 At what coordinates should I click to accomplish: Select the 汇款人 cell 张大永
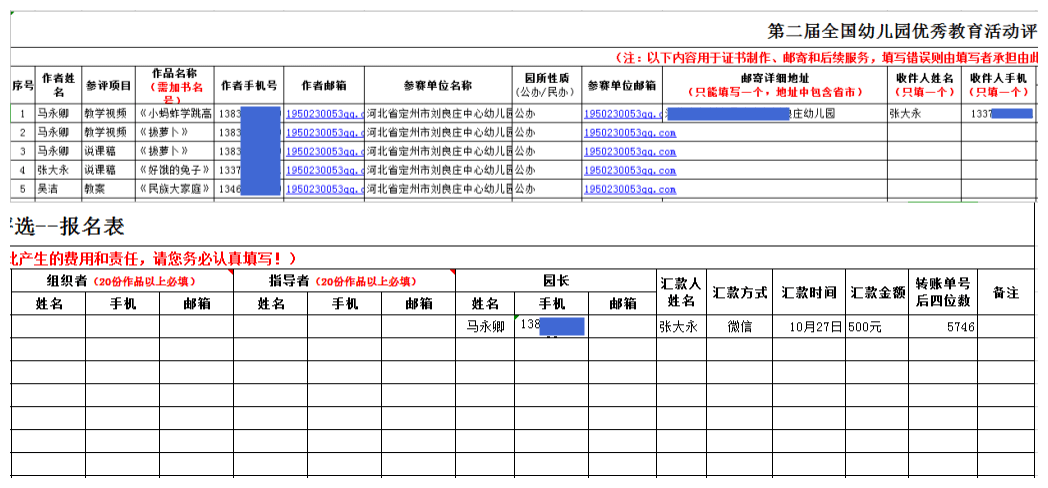pos(680,326)
